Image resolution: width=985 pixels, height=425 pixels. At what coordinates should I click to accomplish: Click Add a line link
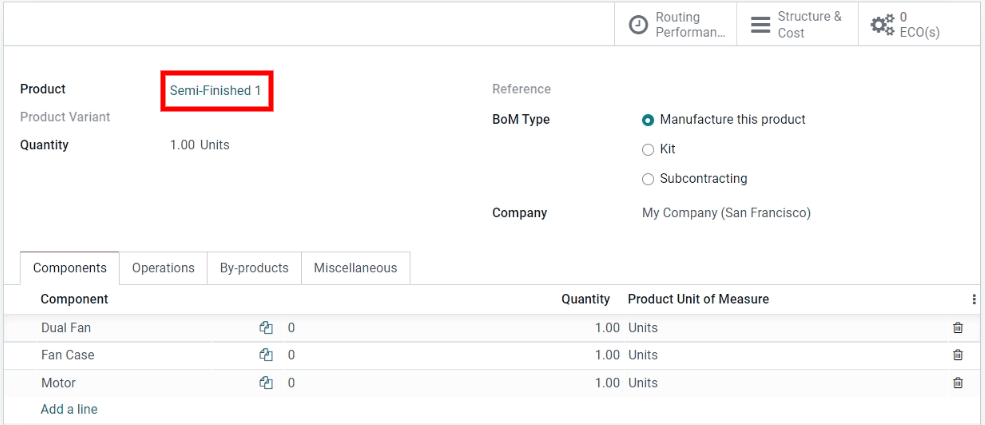pyautogui.click(x=69, y=409)
